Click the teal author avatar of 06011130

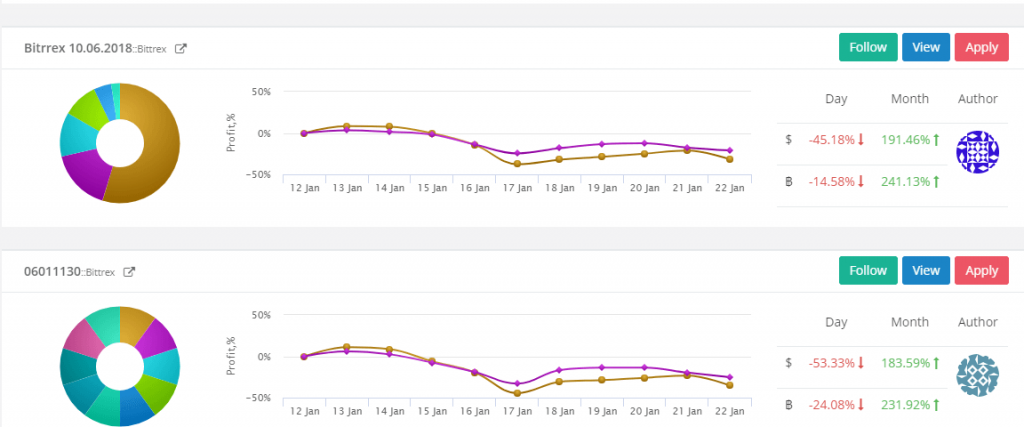tap(977, 376)
